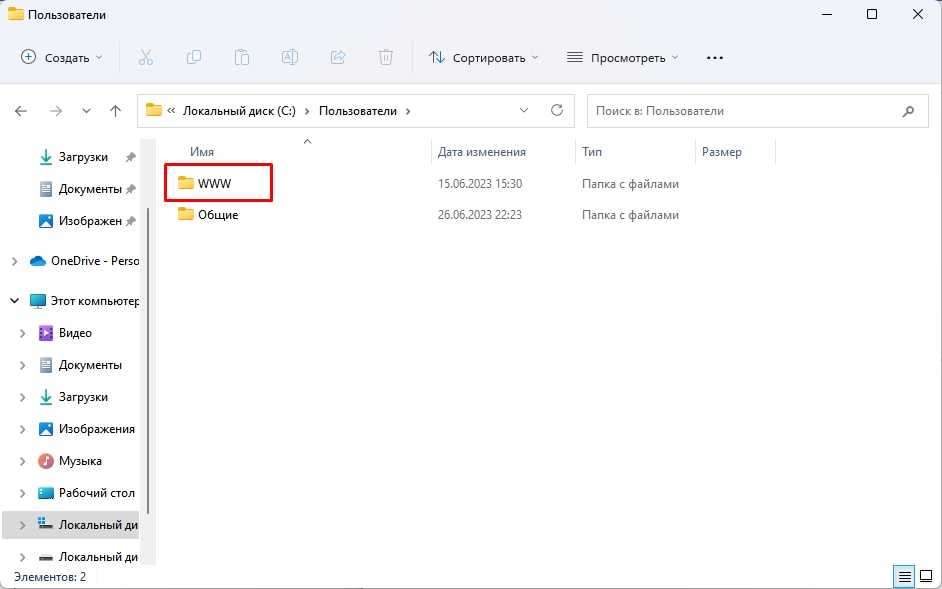Switch to details view layout icon
This screenshot has width=942, height=589.
click(x=904, y=576)
